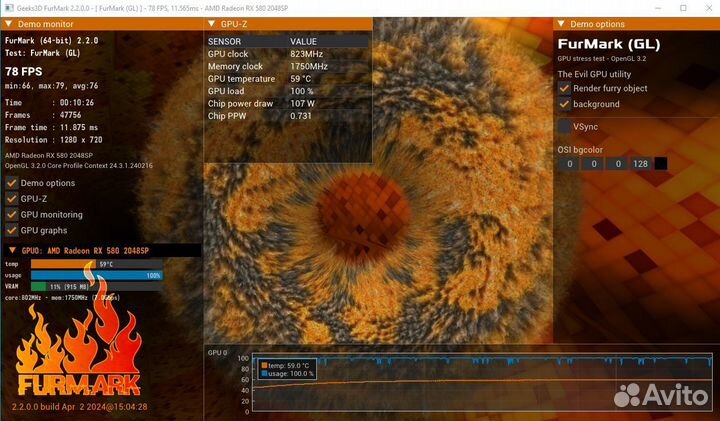This screenshot has width=720, height=421.
Task: Click the 78 FPS readout
Action: click(24, 72)
